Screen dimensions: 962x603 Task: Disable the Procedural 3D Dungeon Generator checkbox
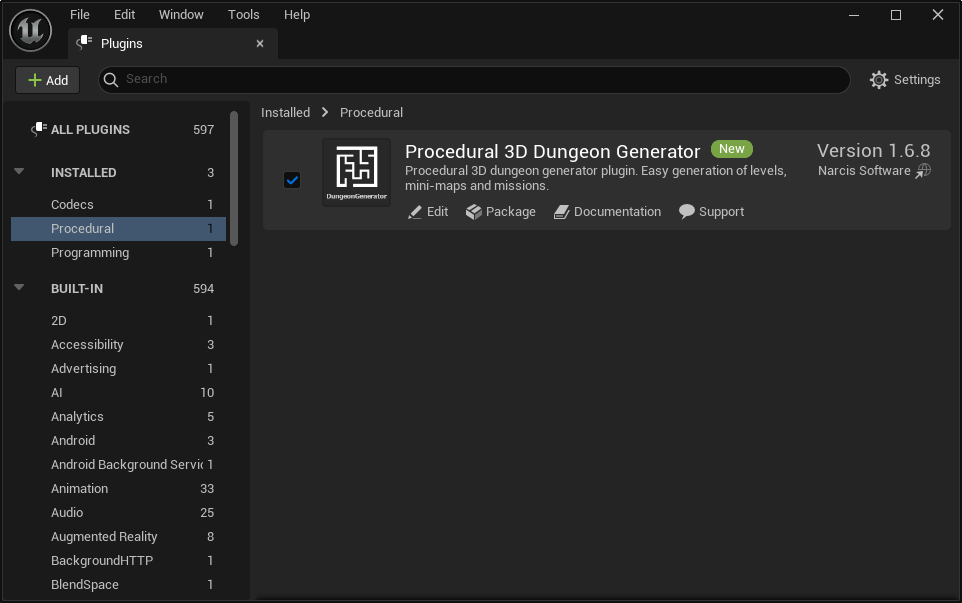click(x=292, y=180)
